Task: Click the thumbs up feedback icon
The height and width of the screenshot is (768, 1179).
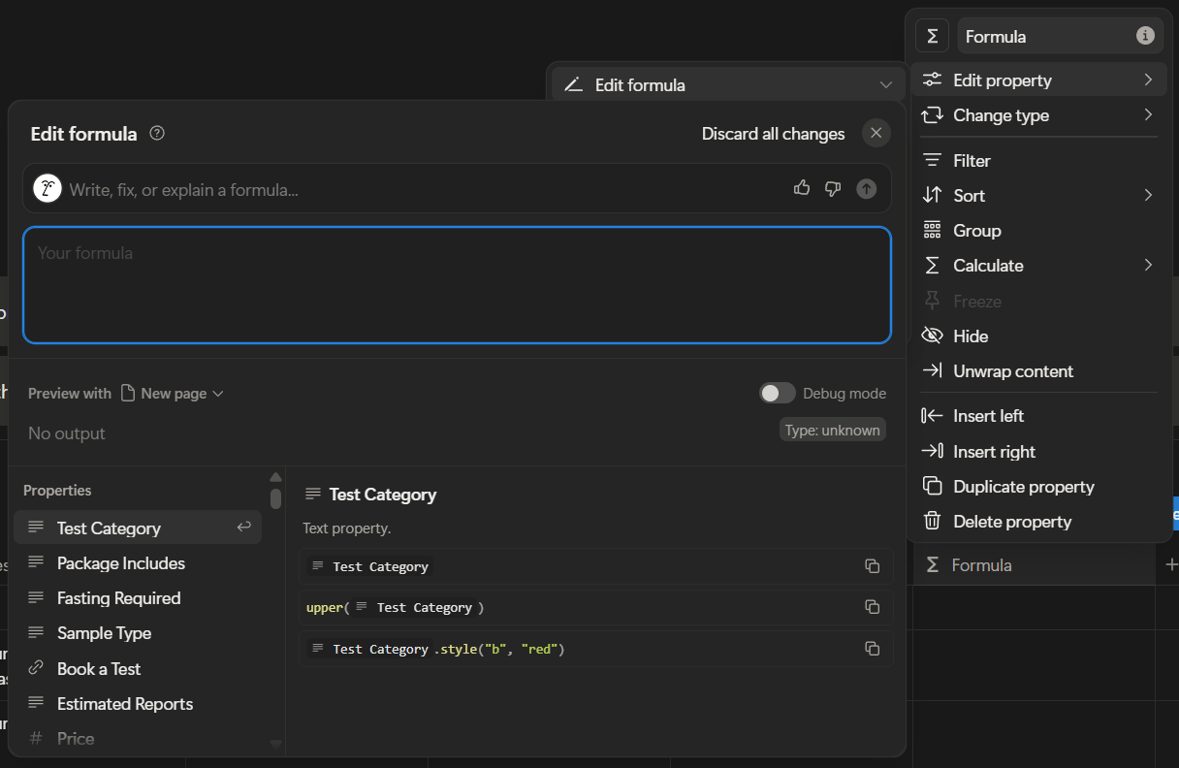Action: pyautogui.click(x=801, y=188)
